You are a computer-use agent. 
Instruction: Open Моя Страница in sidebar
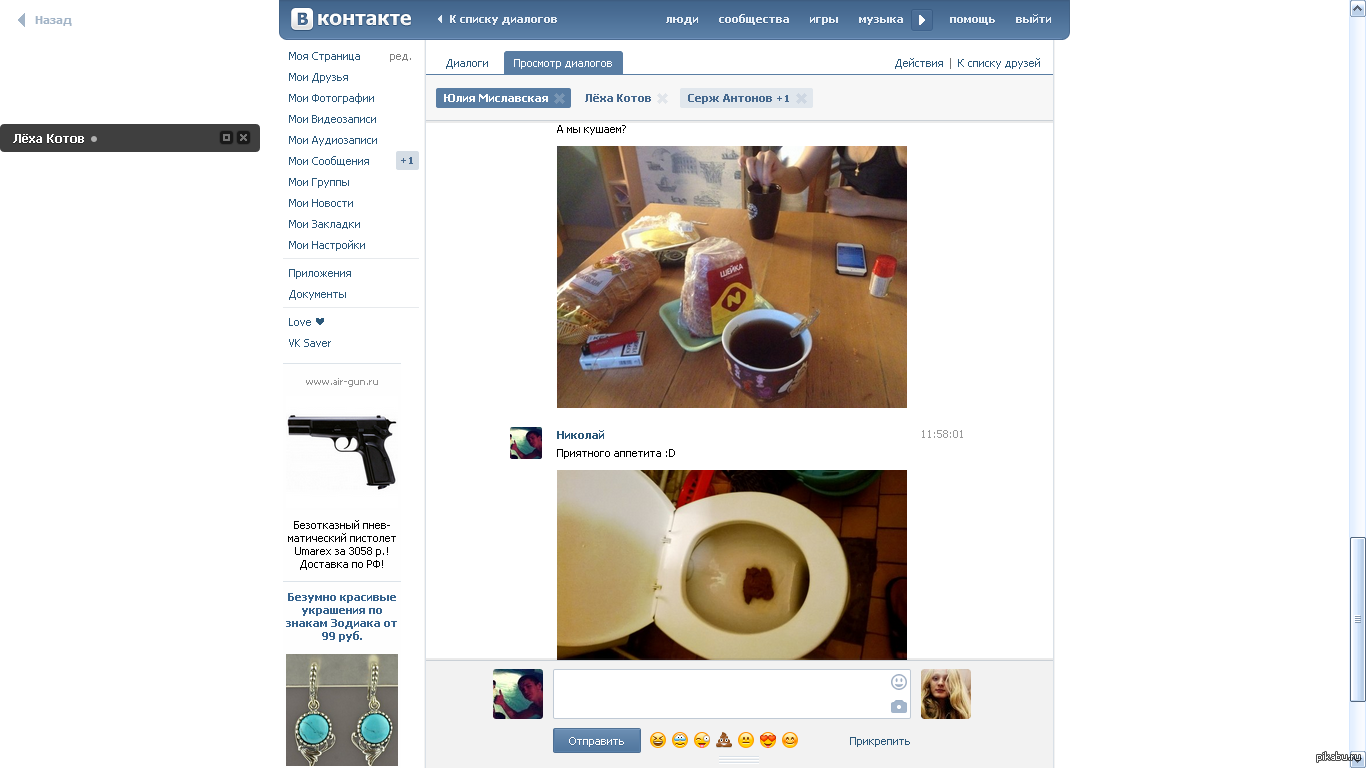(324, 56)
